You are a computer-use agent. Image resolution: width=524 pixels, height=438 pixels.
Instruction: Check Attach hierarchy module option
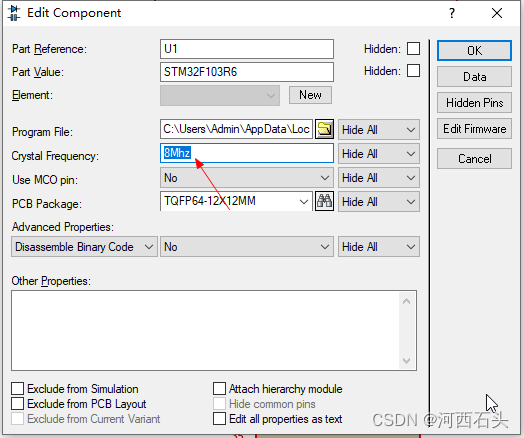pyautogui.click(x=219, y=389)
